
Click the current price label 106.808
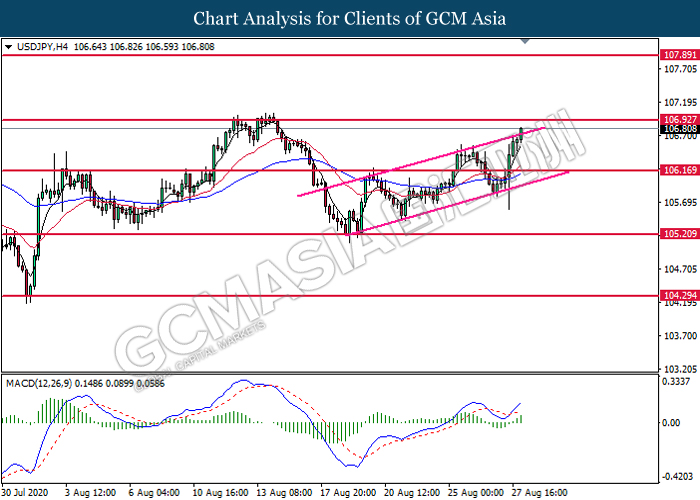click(679, 129)
